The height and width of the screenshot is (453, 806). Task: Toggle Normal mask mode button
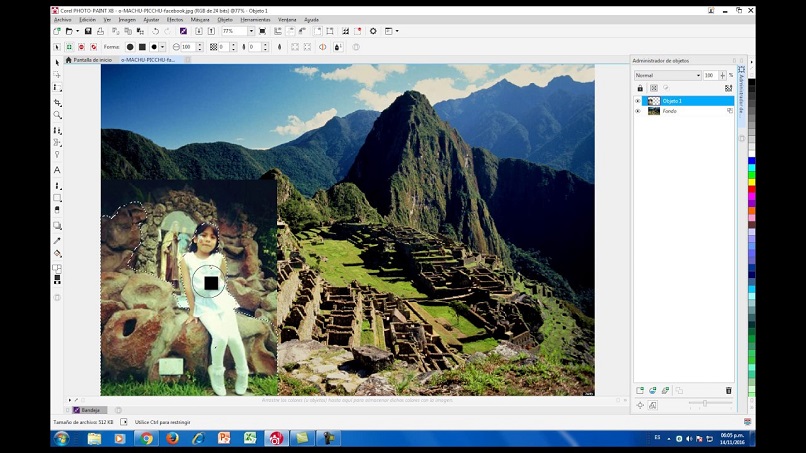click(57, 47)
